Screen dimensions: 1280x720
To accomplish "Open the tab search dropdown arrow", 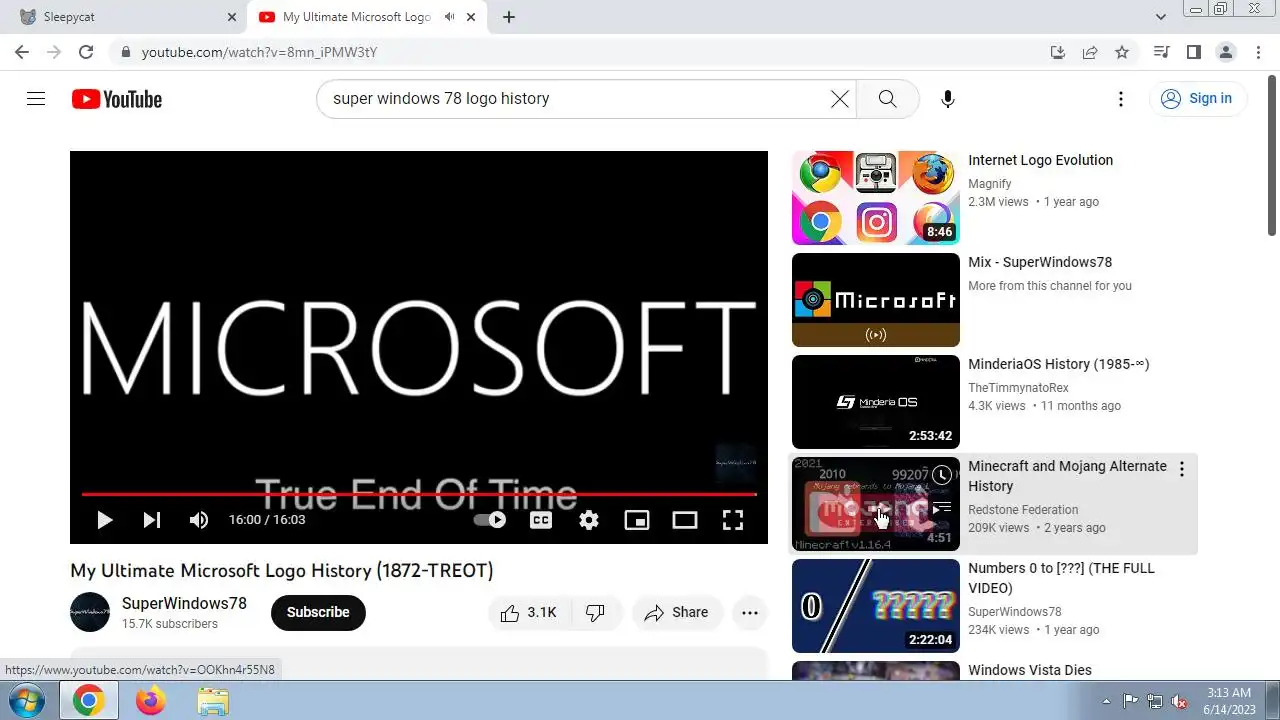I will click(1161, 17).
